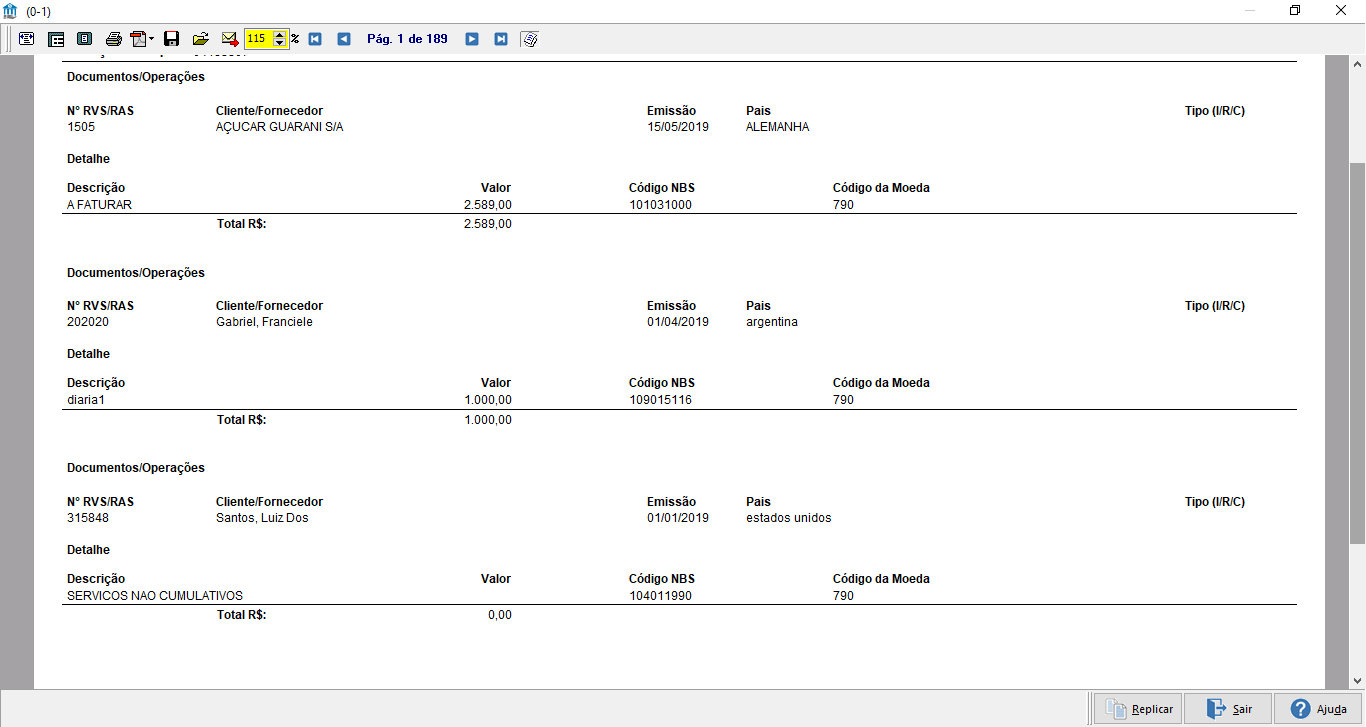Screen dimensions: 1366x727
Task: Click NBS code 109015116
Action: coord(660,400)
